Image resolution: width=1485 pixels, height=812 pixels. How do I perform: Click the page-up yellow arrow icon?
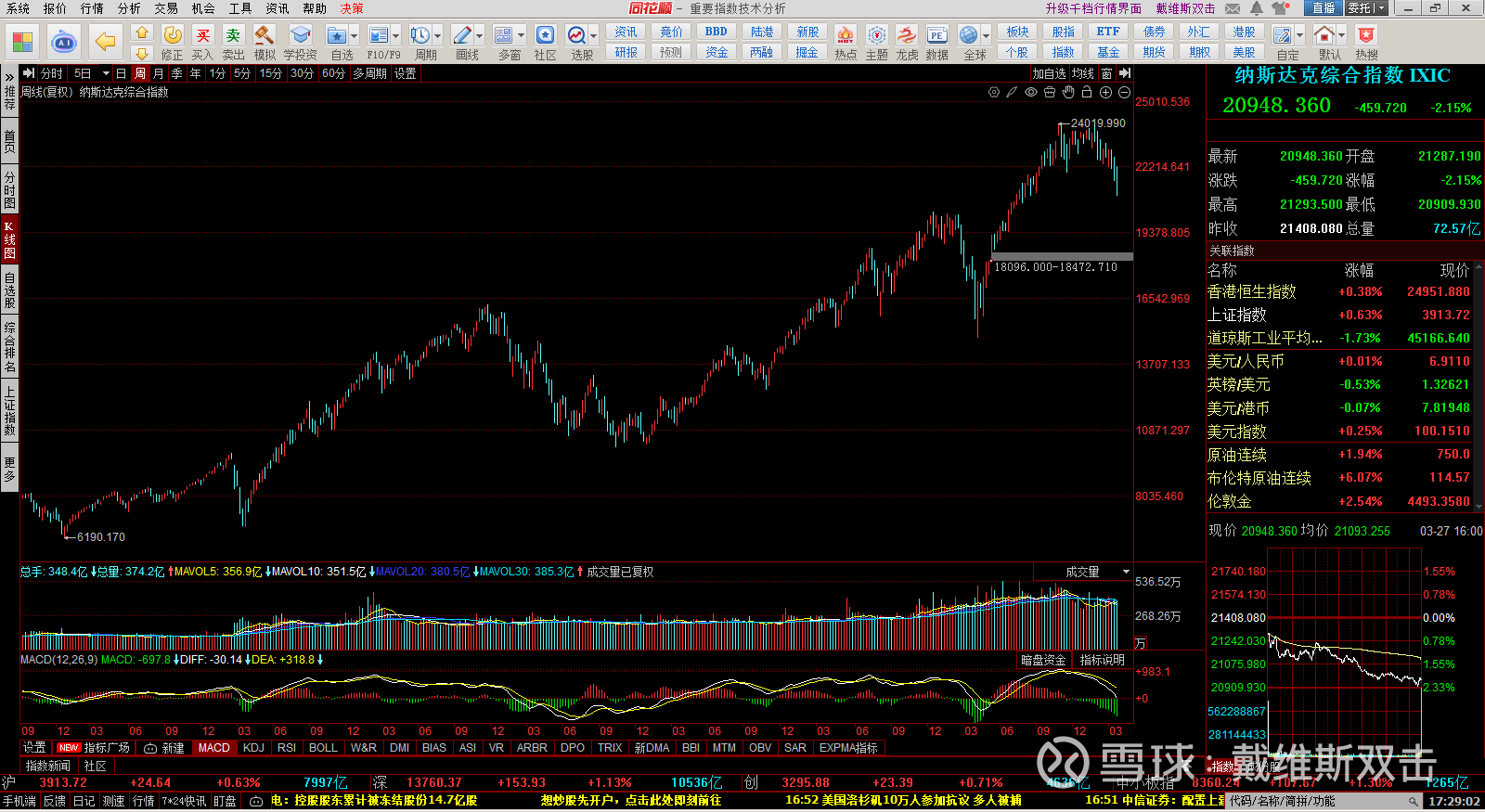click(x=141, y=33)
